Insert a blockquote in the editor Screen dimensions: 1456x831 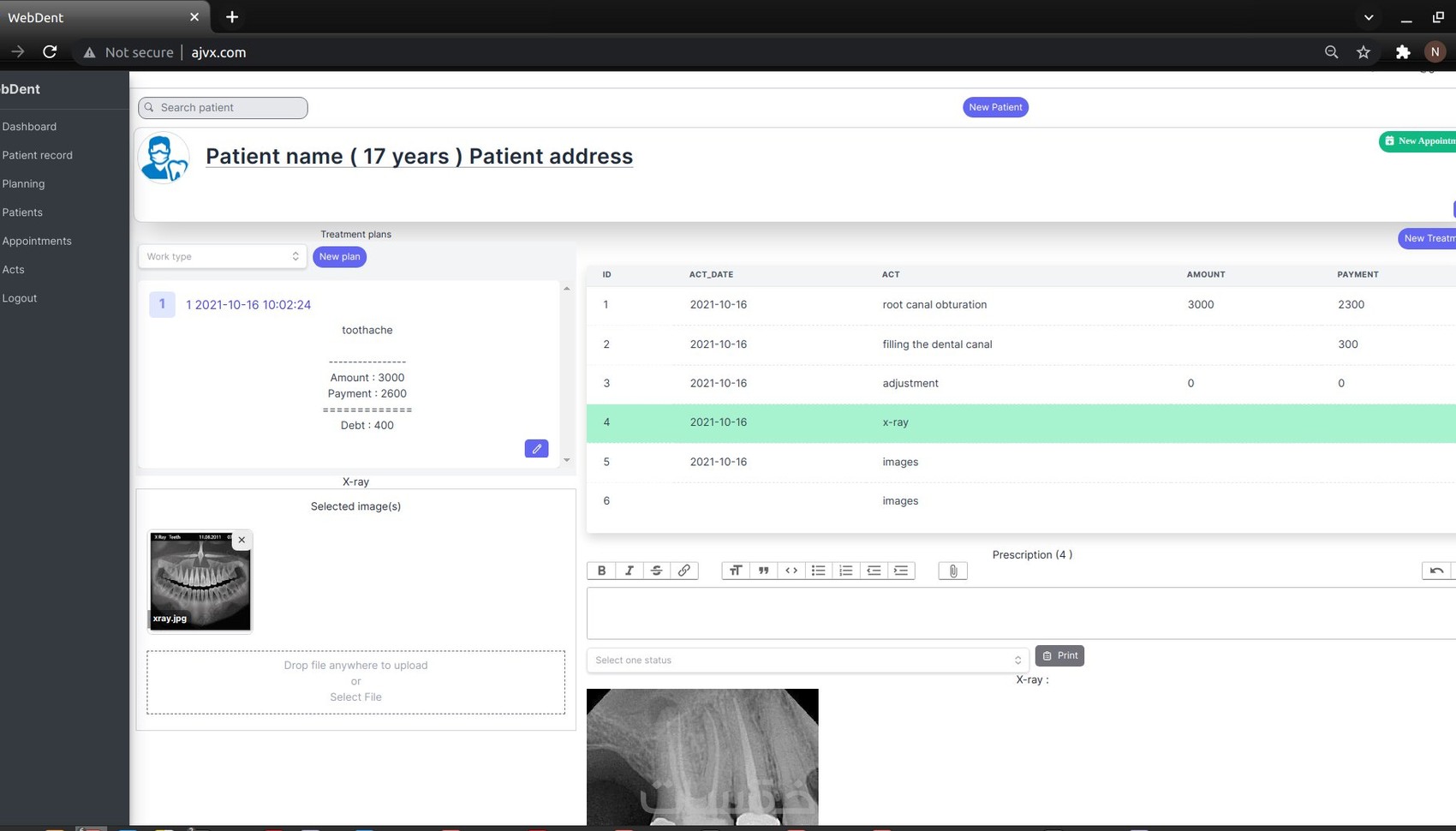pyautogui.click(x=762, y=570)
